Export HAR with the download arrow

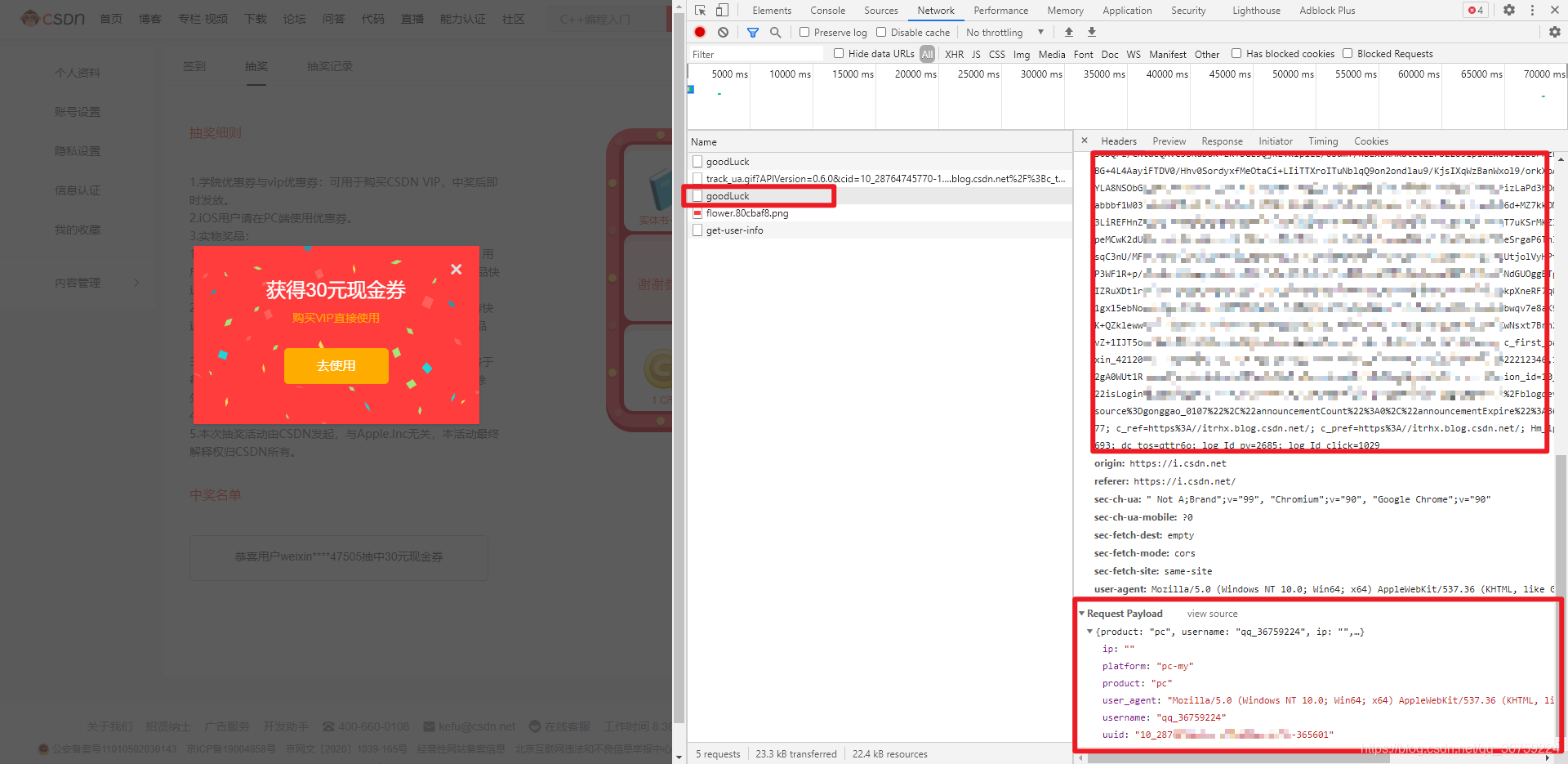pyautogui.click(x=1092, y=32)
